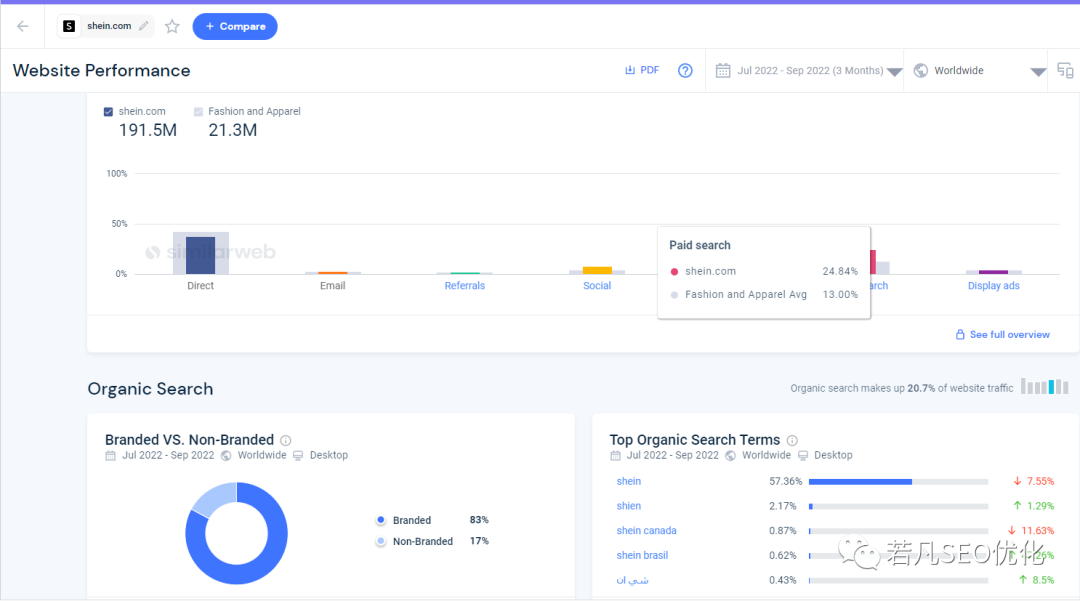
Task: Open Branded VS. Non-Branded info icon
Action: (x=286, y=440)
